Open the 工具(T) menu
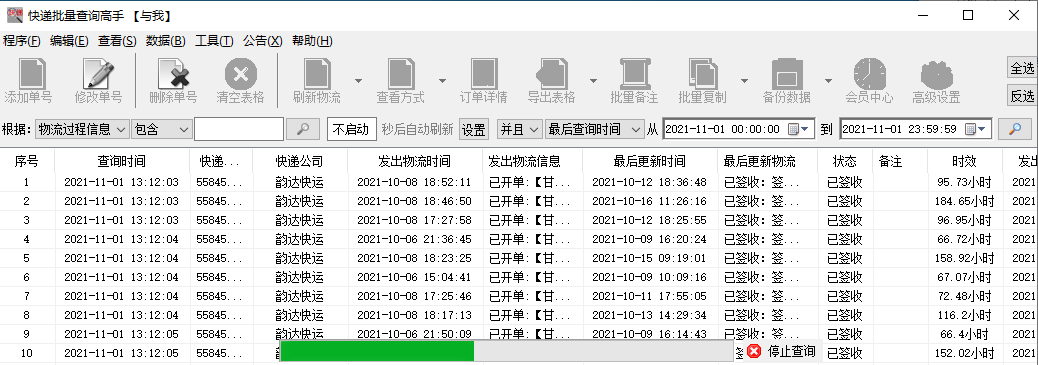Viewport: 1038px width, 365px height. pos(214,41)
